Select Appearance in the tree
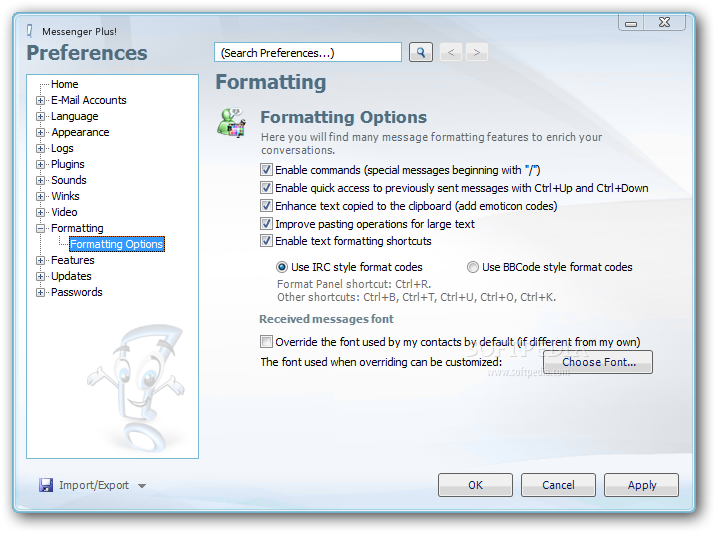The image size is (716, 533). tap(80, 132)
